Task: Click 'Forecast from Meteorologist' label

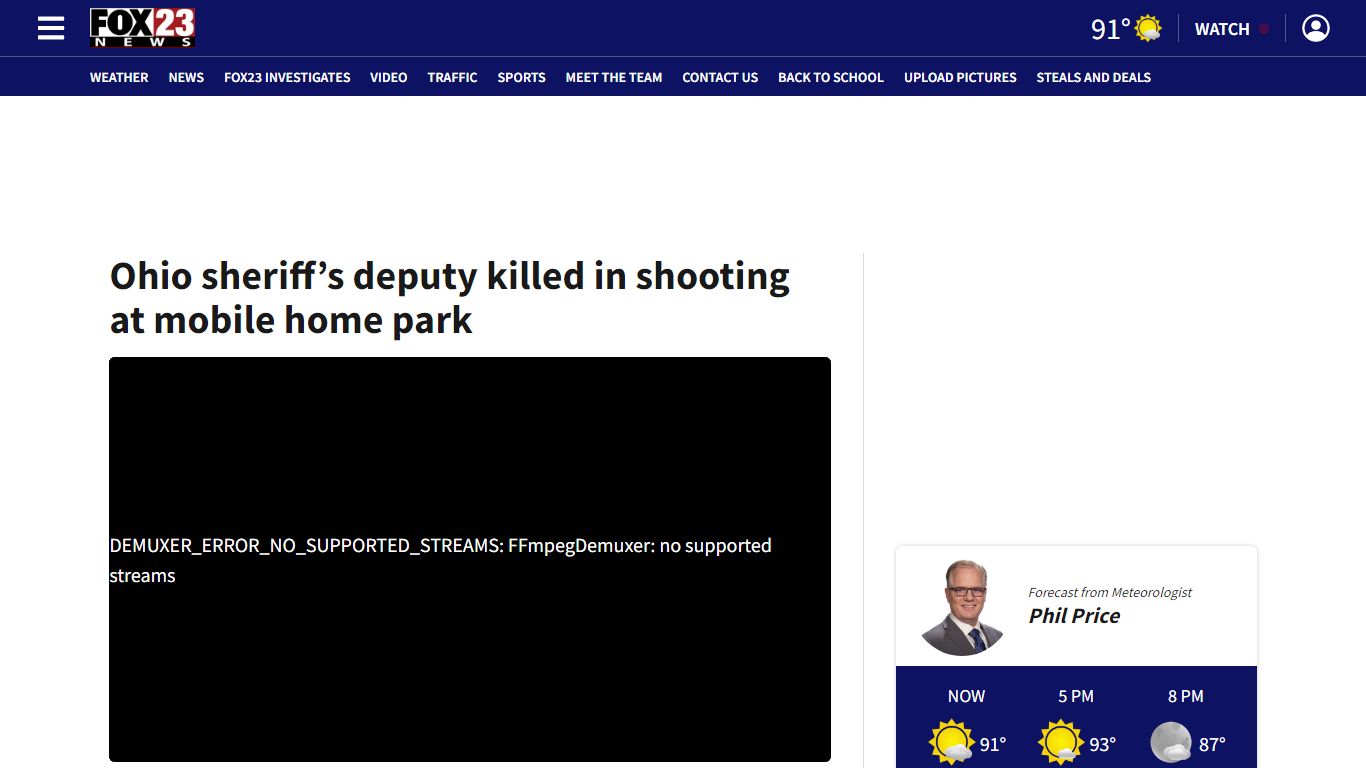Action: point(1110,592)
